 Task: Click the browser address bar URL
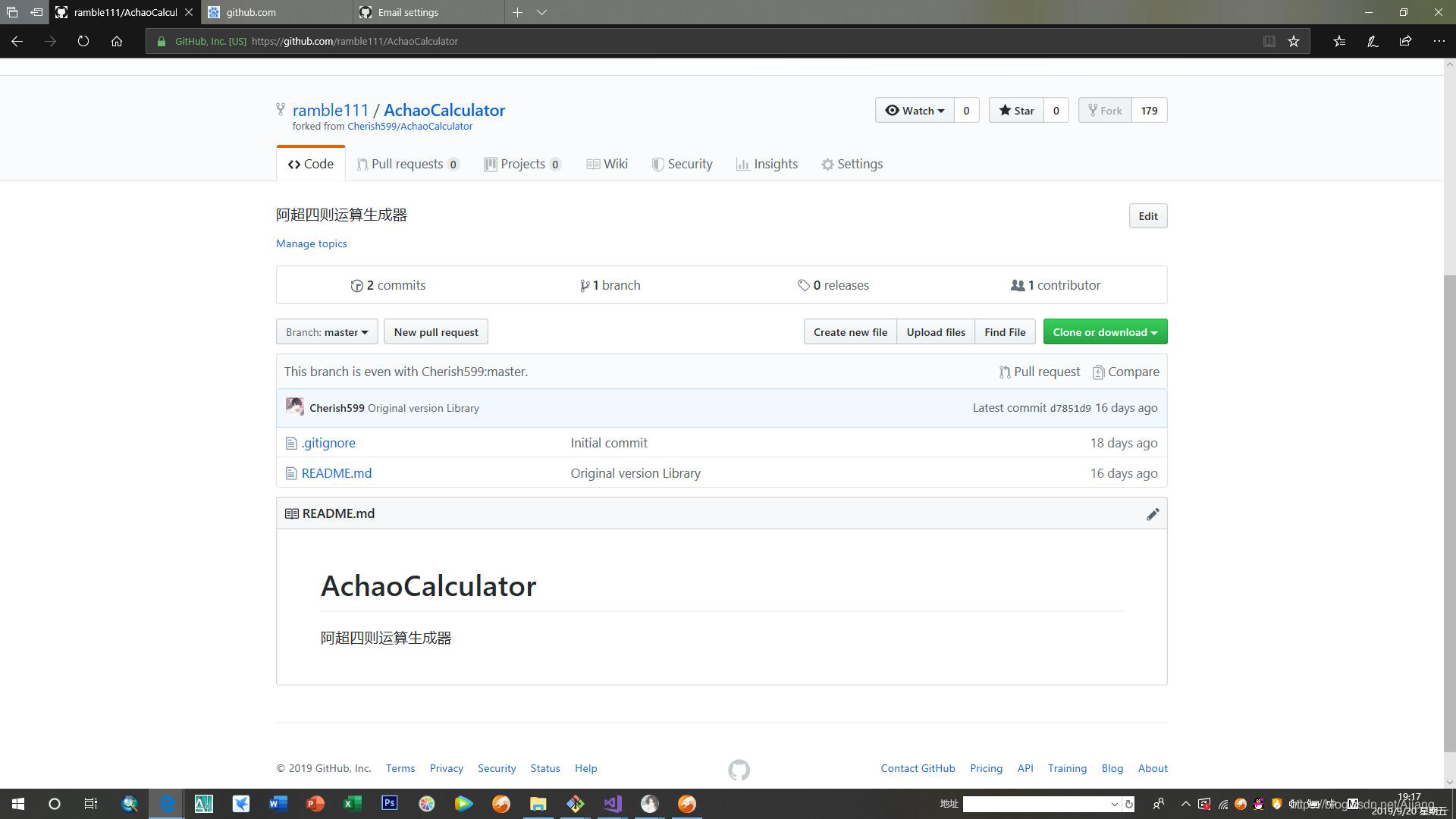pos(355,42)
